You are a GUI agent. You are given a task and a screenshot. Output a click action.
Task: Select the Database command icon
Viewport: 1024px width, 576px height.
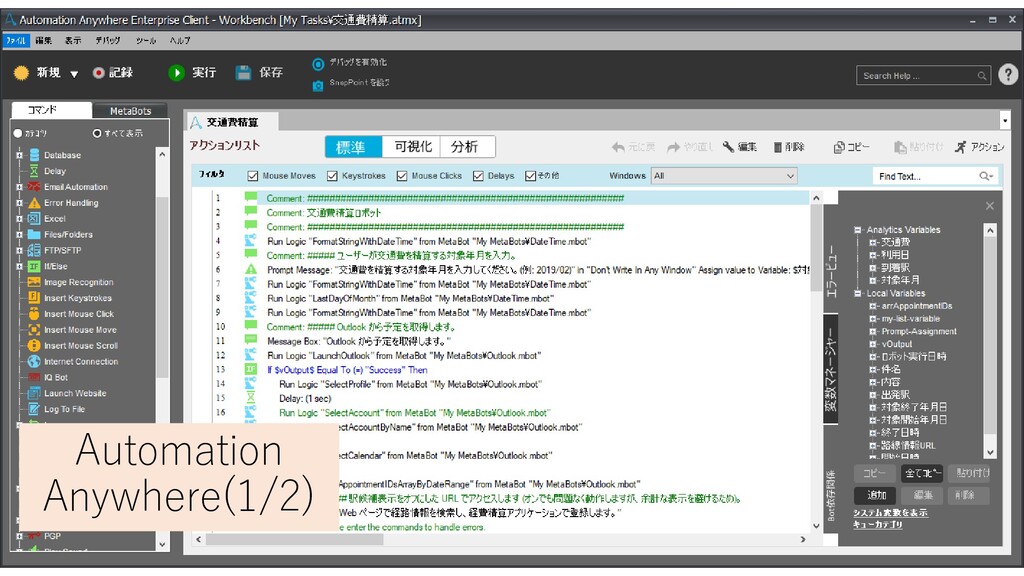(x=34, y=155)
